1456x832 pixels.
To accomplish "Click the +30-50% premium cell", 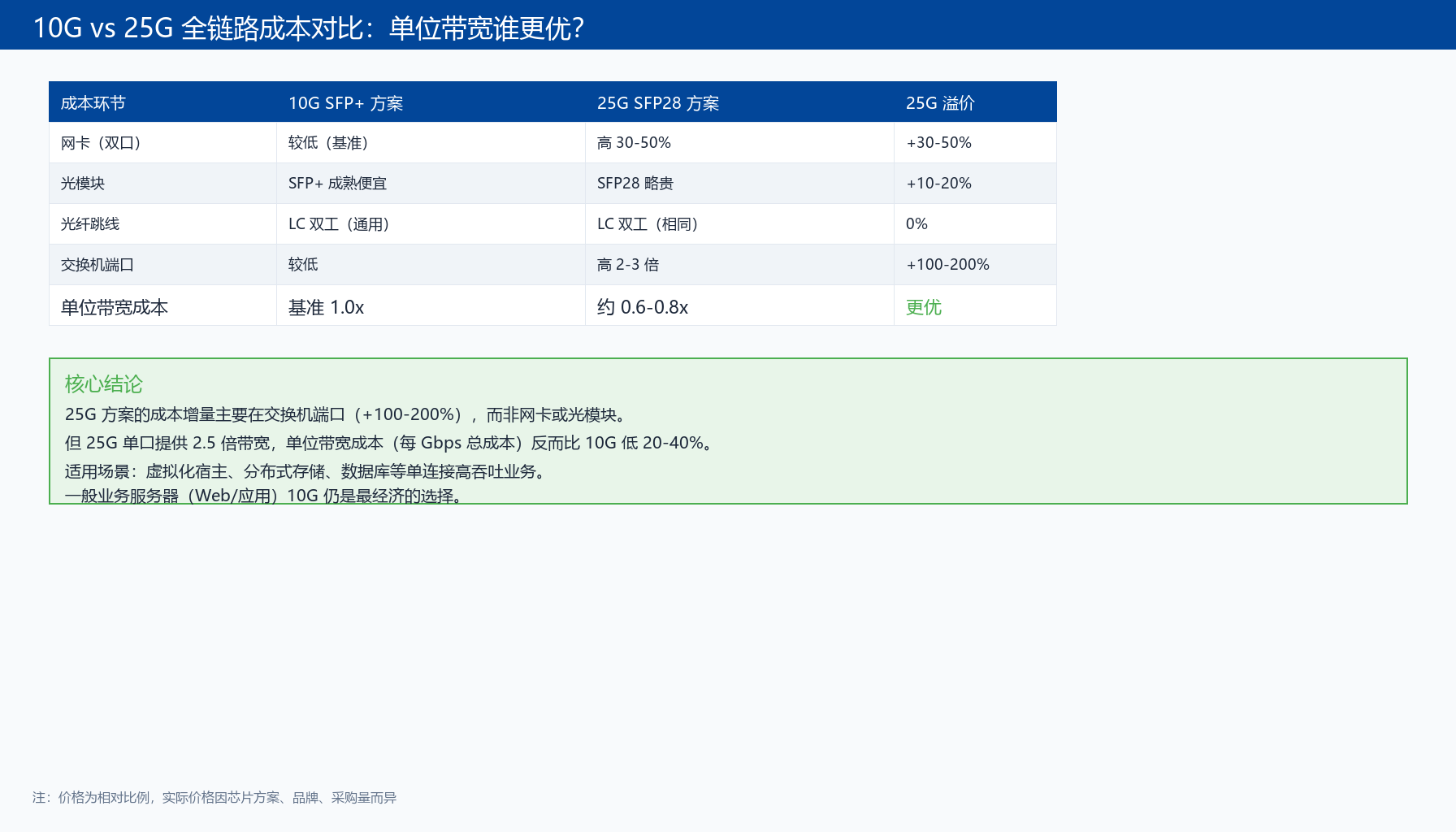I will pyautogui.click(x=975, y=143).
